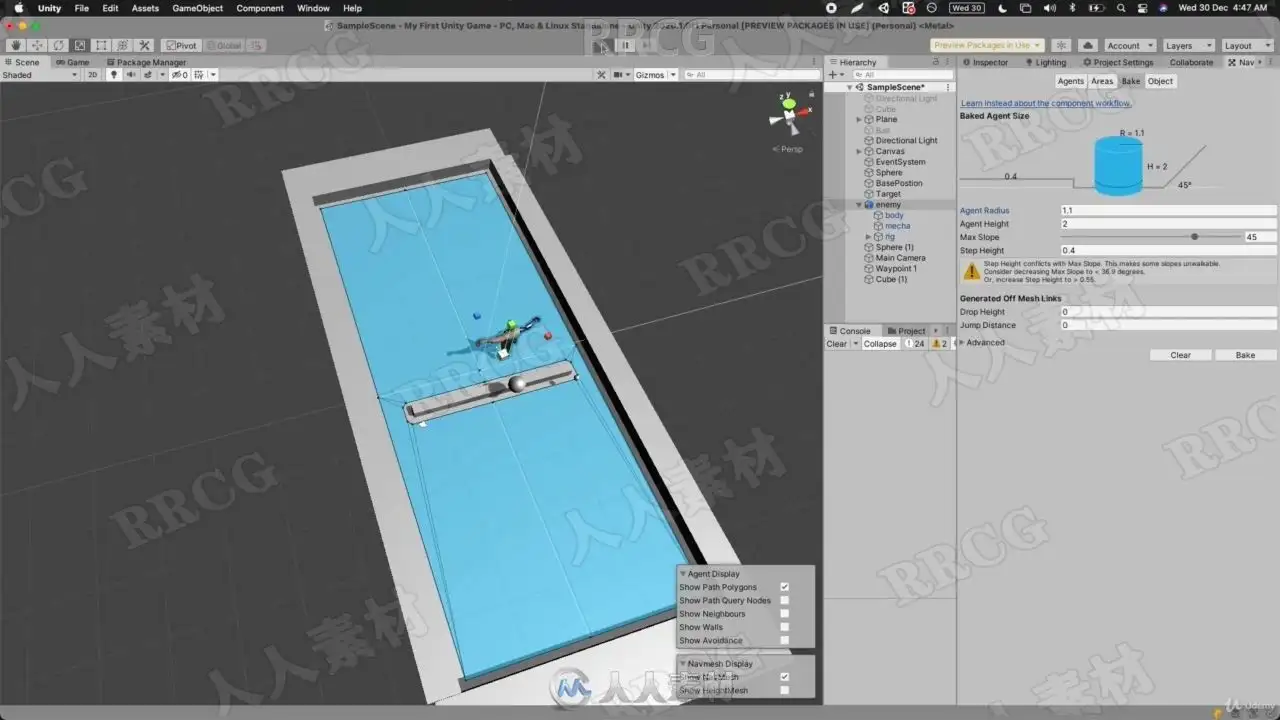Select the Scale tool
The image size is (1280, 720).
80,45
